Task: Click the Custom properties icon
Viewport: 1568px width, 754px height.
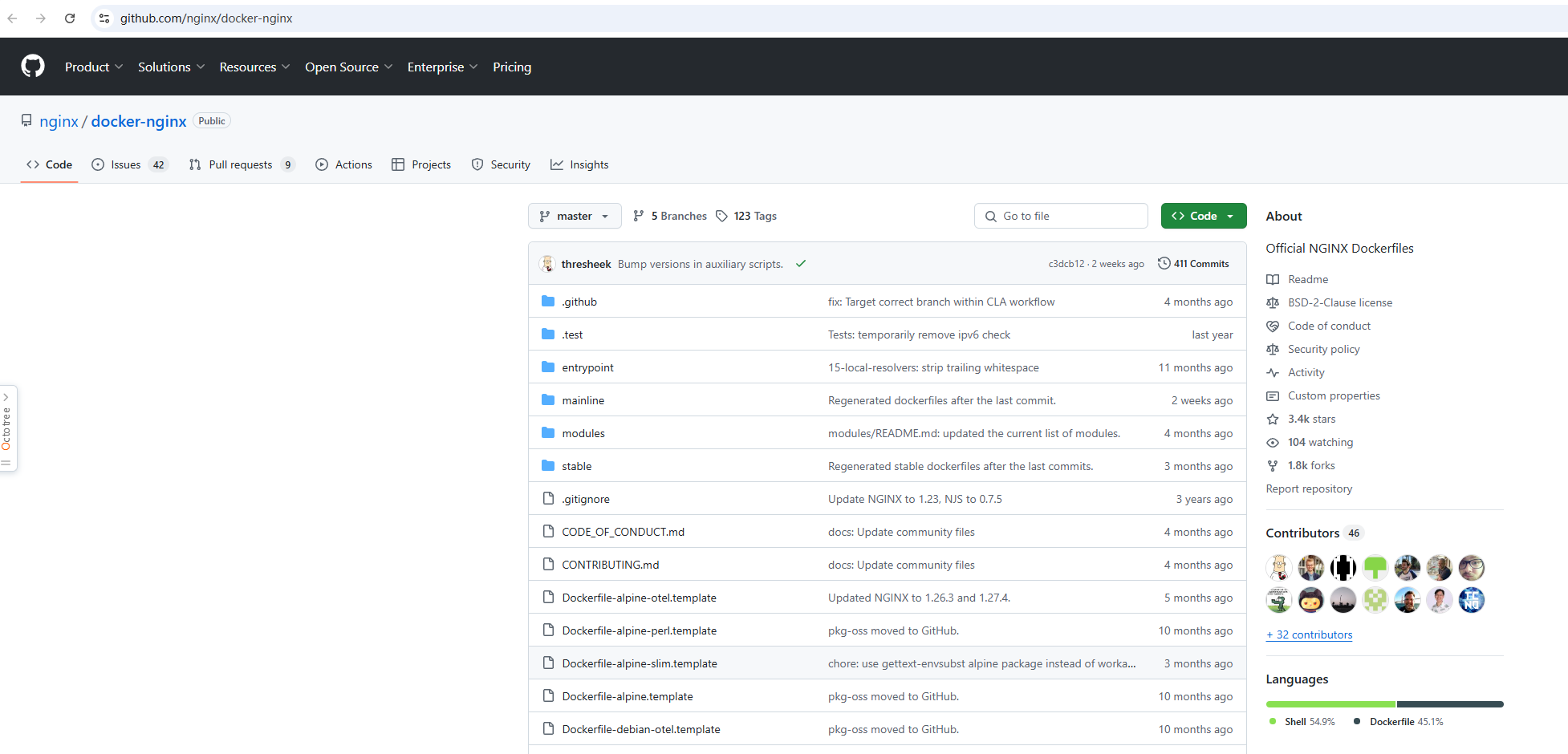Action: coord(1273,395)
